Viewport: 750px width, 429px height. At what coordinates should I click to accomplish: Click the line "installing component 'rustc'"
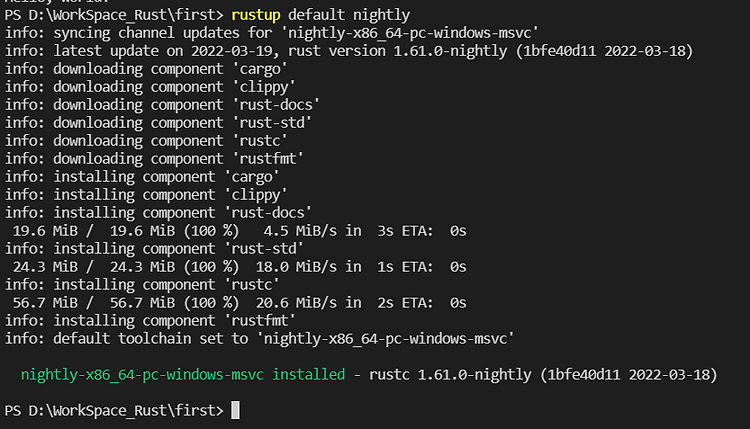point(142,285)
